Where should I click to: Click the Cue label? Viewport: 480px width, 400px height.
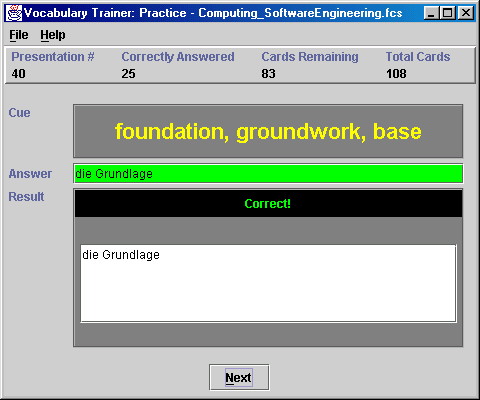point(19,113)
